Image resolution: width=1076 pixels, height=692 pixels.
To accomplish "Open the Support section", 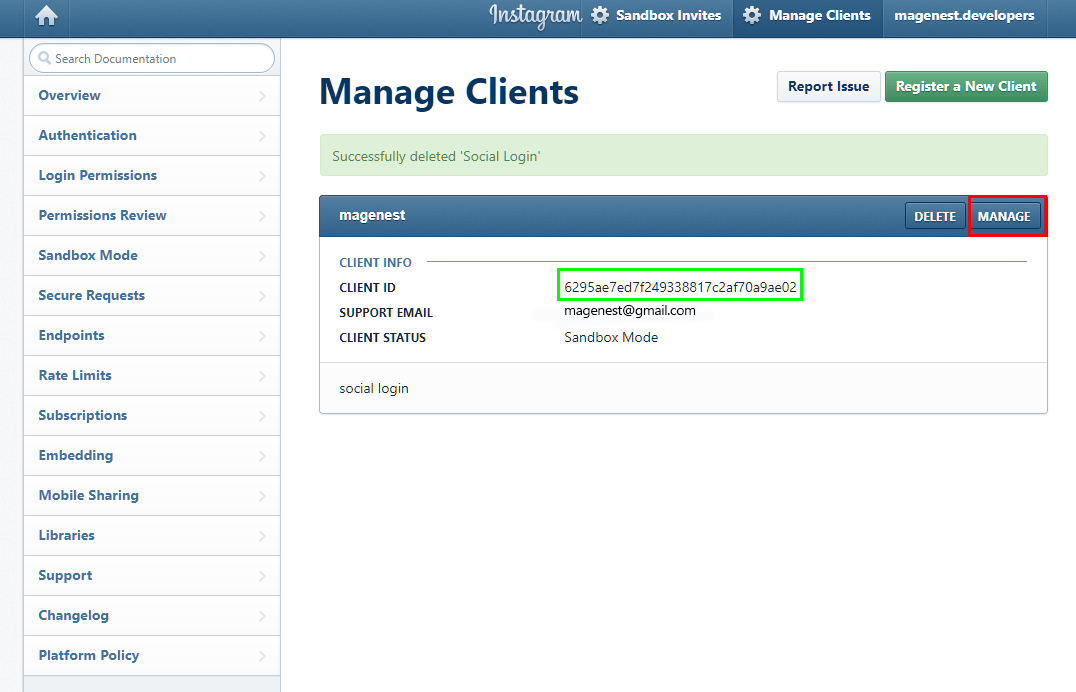I will point(152,575).
